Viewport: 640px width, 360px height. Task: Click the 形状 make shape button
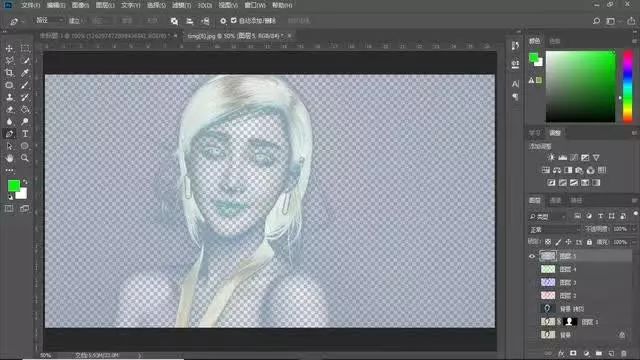[152, 20]
